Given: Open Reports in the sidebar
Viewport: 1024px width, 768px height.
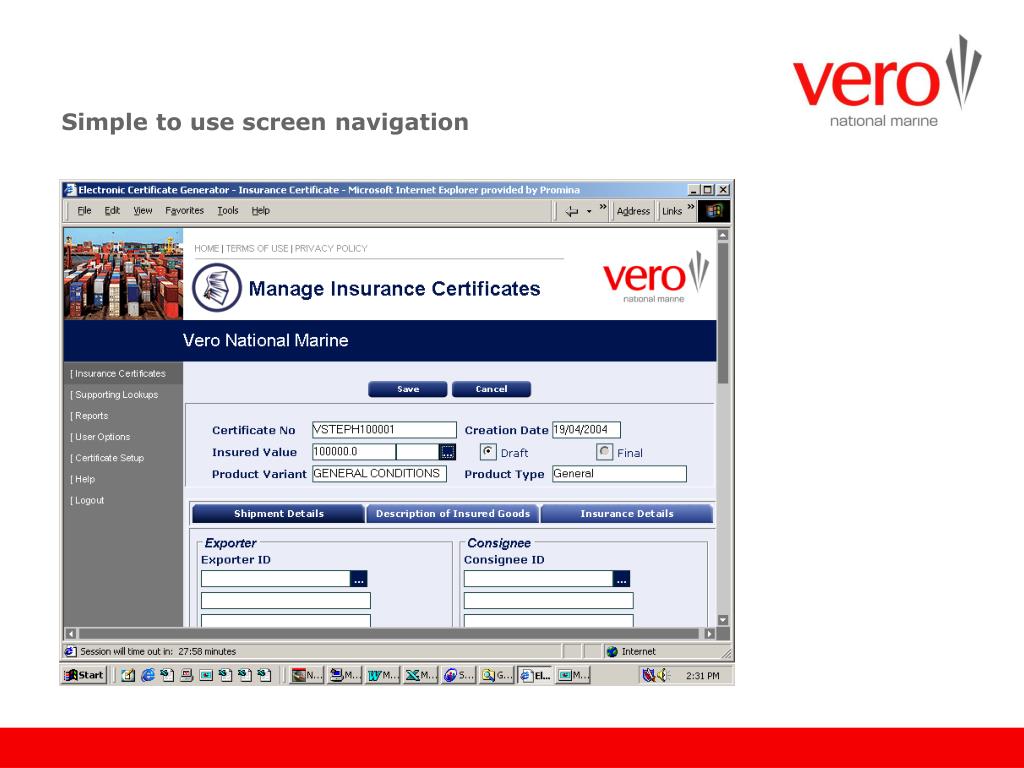Looking at the screenshot, I should tap(89, 415).
